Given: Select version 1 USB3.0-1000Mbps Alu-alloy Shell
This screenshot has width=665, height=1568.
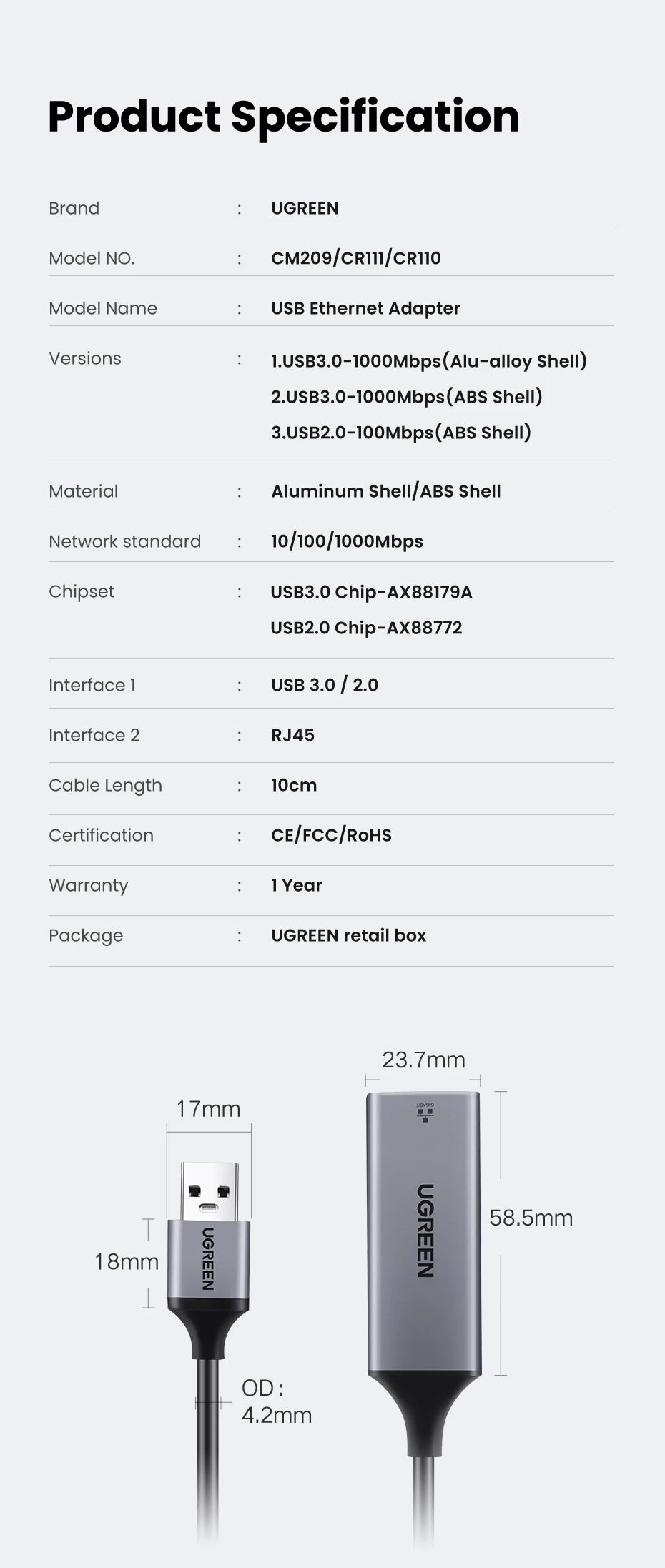Looking at the screenshot, I should 428,361.
